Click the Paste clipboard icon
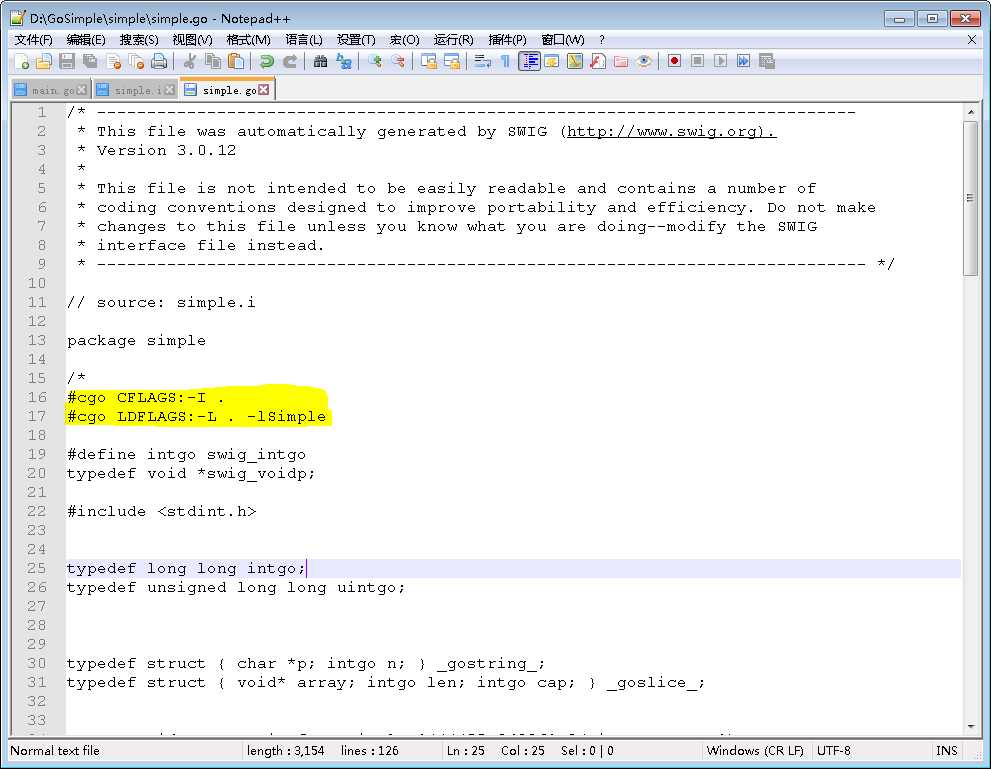The height and width of the screenshot is (769, 991). point(236,61)
